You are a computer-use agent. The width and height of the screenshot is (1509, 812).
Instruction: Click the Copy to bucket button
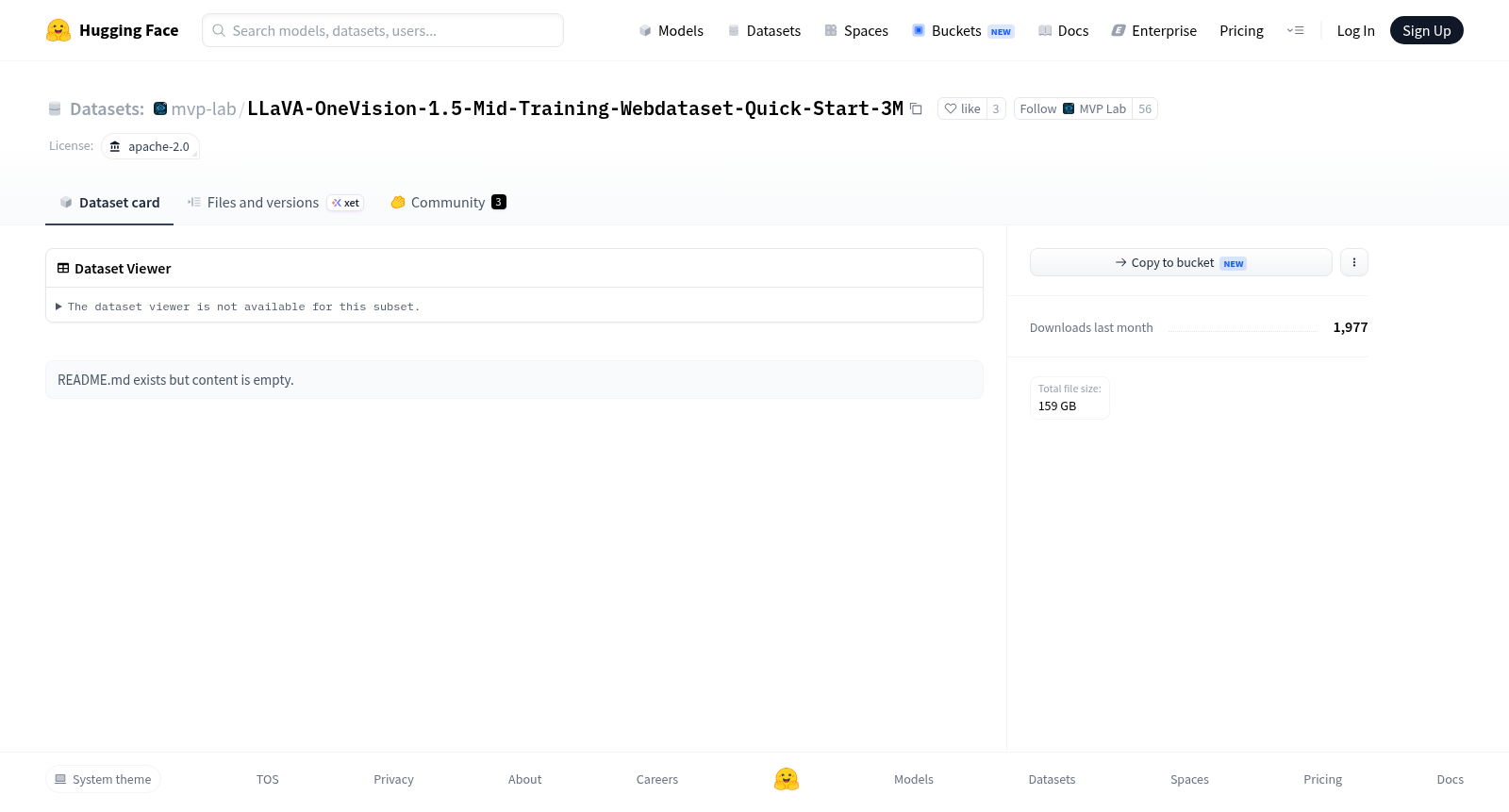pyautogui.click(x=1181, y=262)
